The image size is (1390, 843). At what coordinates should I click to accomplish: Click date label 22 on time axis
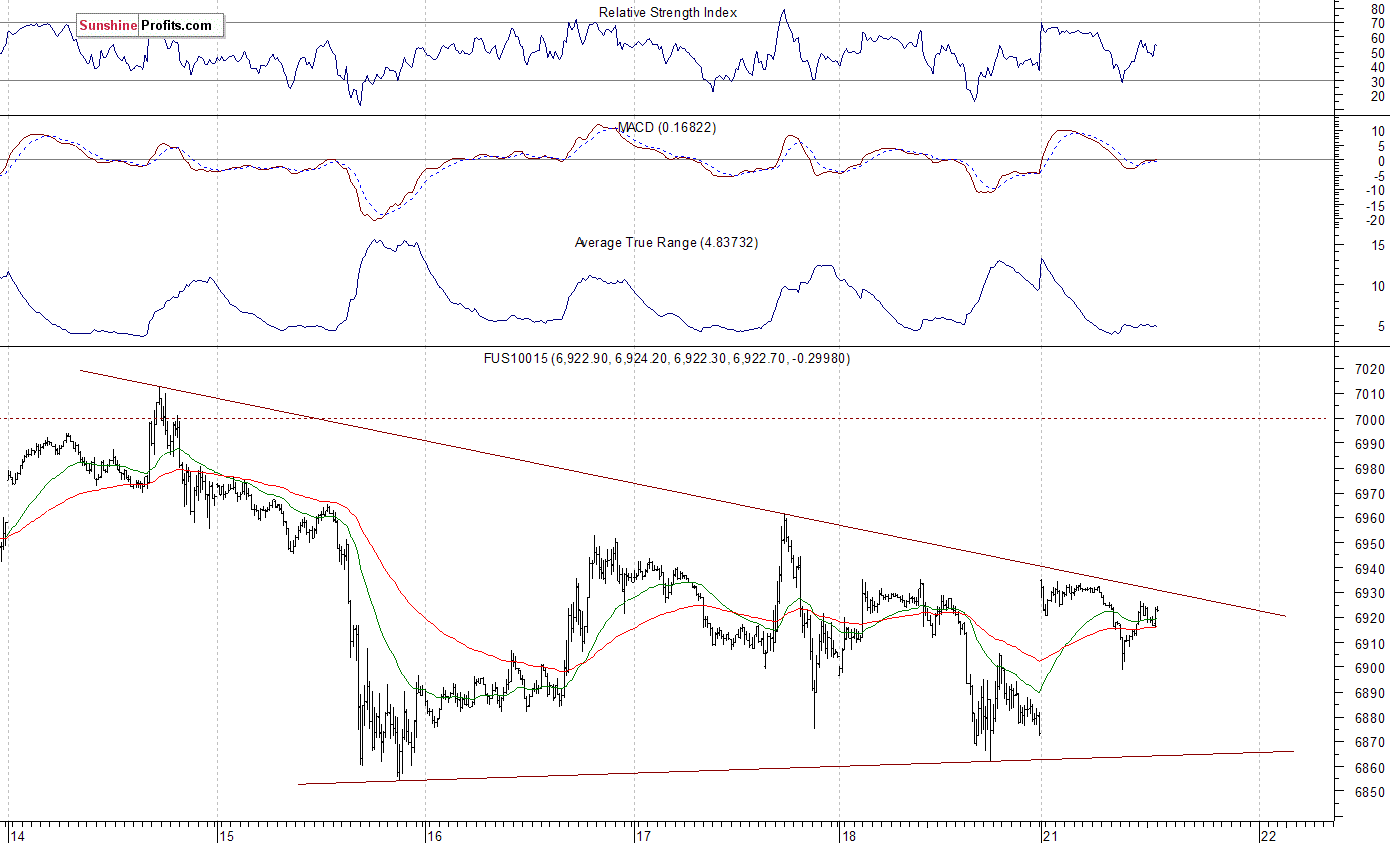click(x=1267, y=835)
